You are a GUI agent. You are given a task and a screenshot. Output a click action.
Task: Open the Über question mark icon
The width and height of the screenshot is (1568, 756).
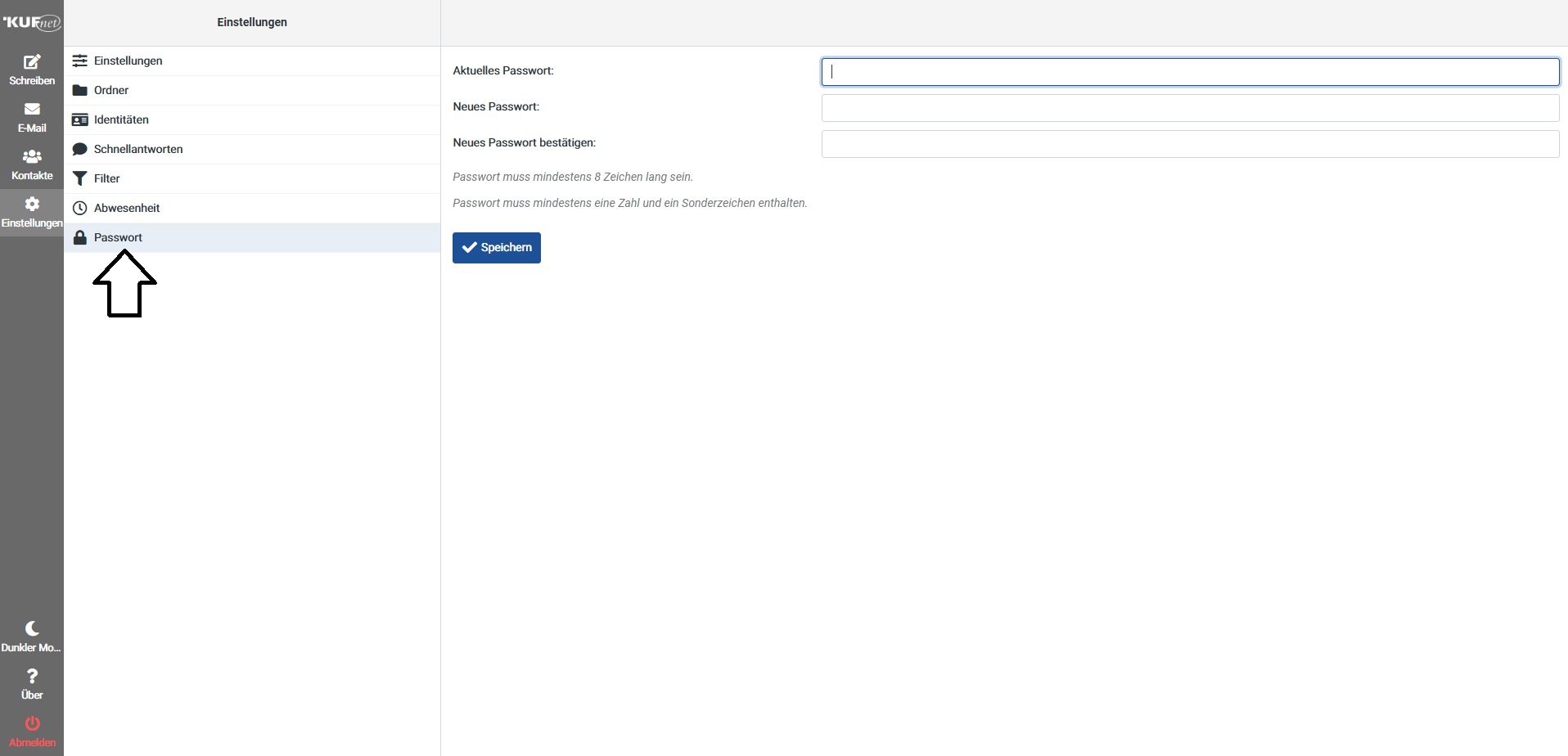tap(32, 677)
